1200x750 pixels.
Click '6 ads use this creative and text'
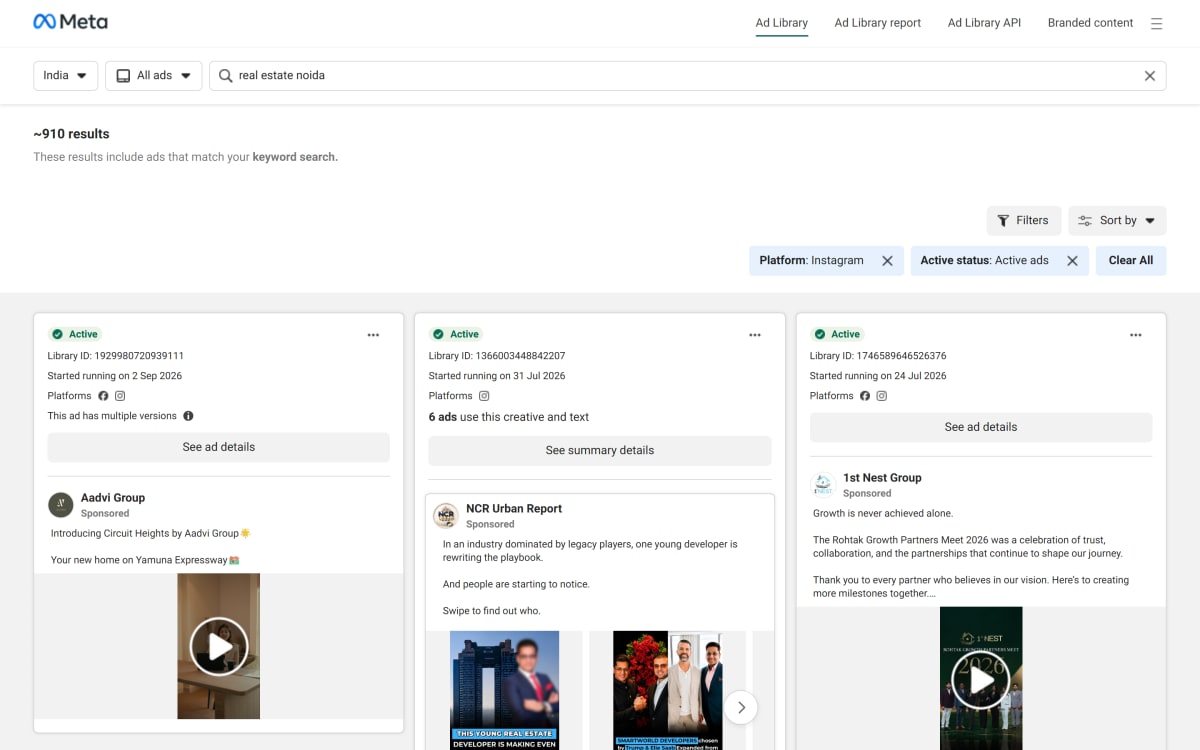point(509,417)
